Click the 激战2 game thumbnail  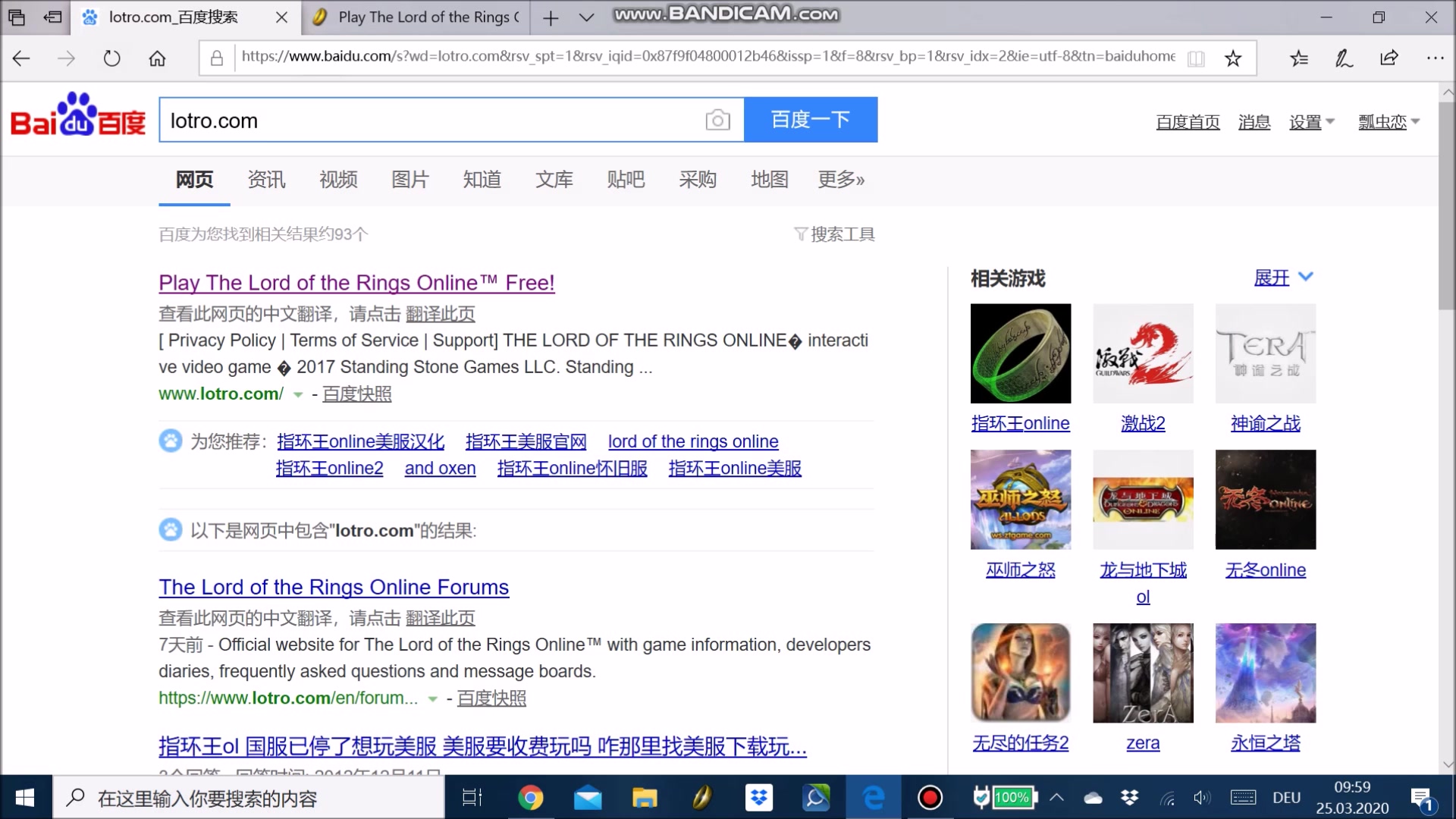coord(1143,353)
